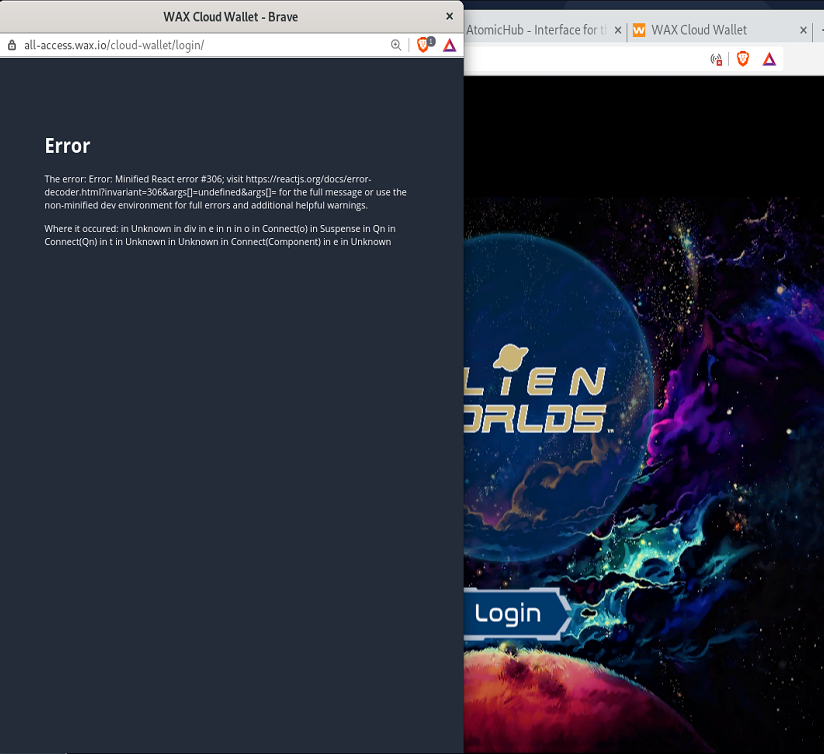This screenshot has width=824, height=754.
Task: Click Brave Rewards triangle in background browser
Action: (769, 59)
